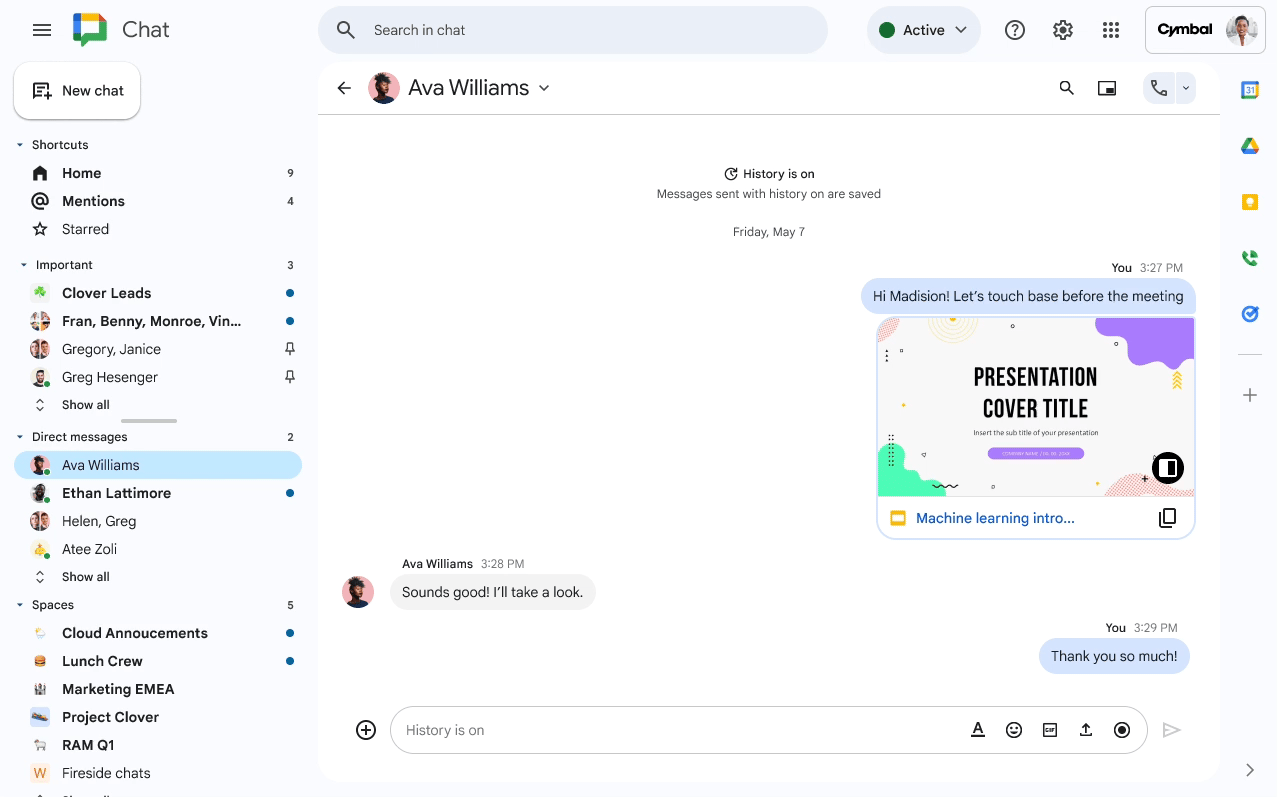Go to the Mentions section
This screenshot has height=797, width=1278.
click(x=93, y=200)
